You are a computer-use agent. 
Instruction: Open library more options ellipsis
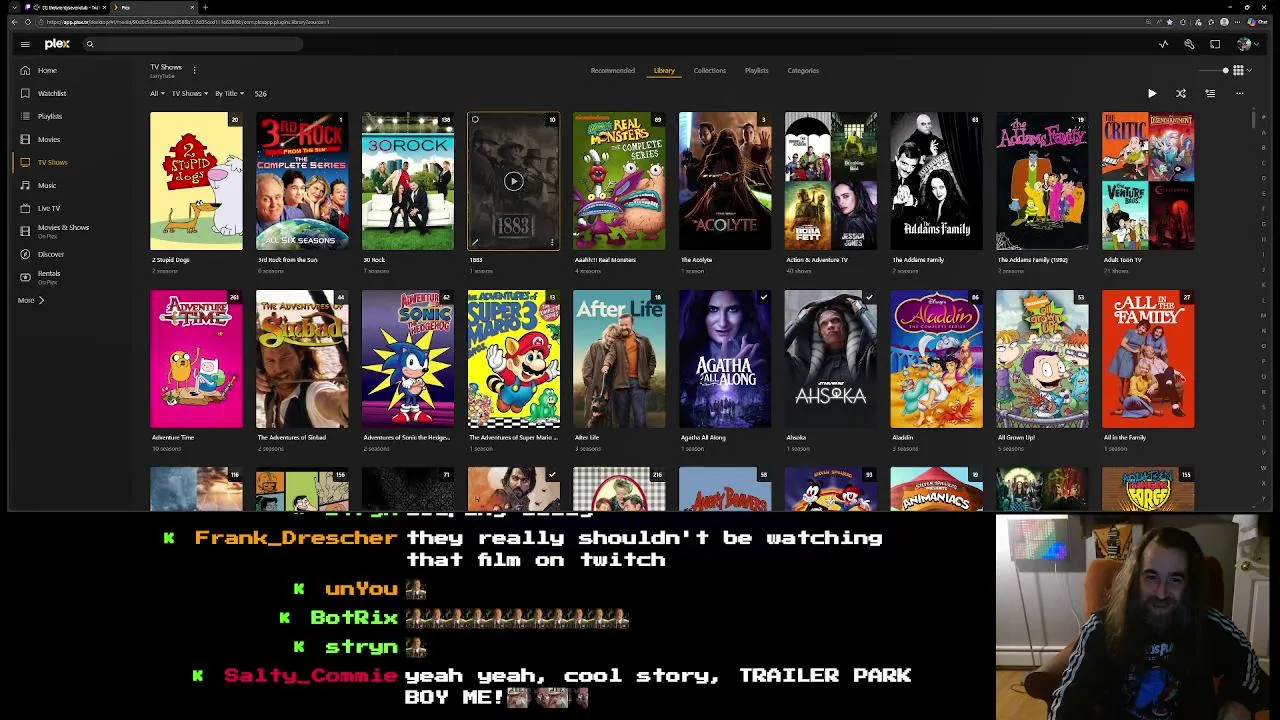point(1239,93)
